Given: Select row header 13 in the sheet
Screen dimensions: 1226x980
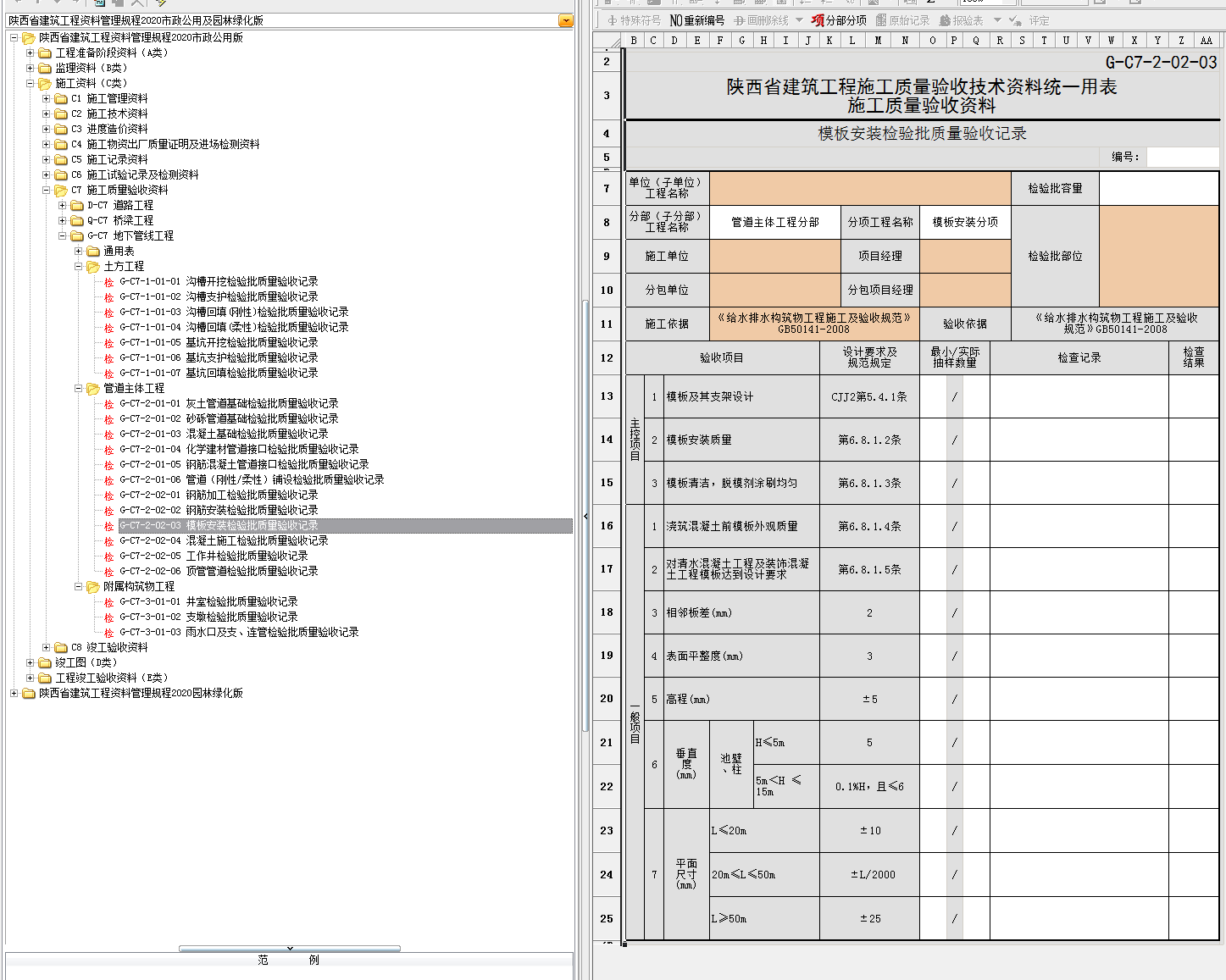Looking at the screenshot, I should (607, 396).
